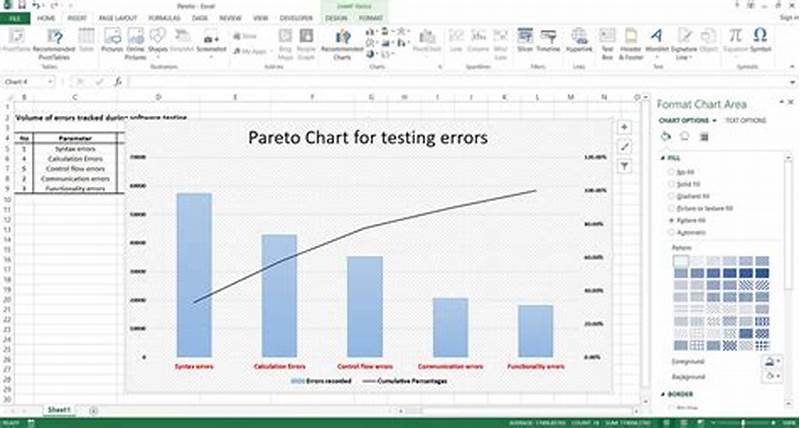Pick the first pattern swatch
800x428 pixels.
click(681, 261)
